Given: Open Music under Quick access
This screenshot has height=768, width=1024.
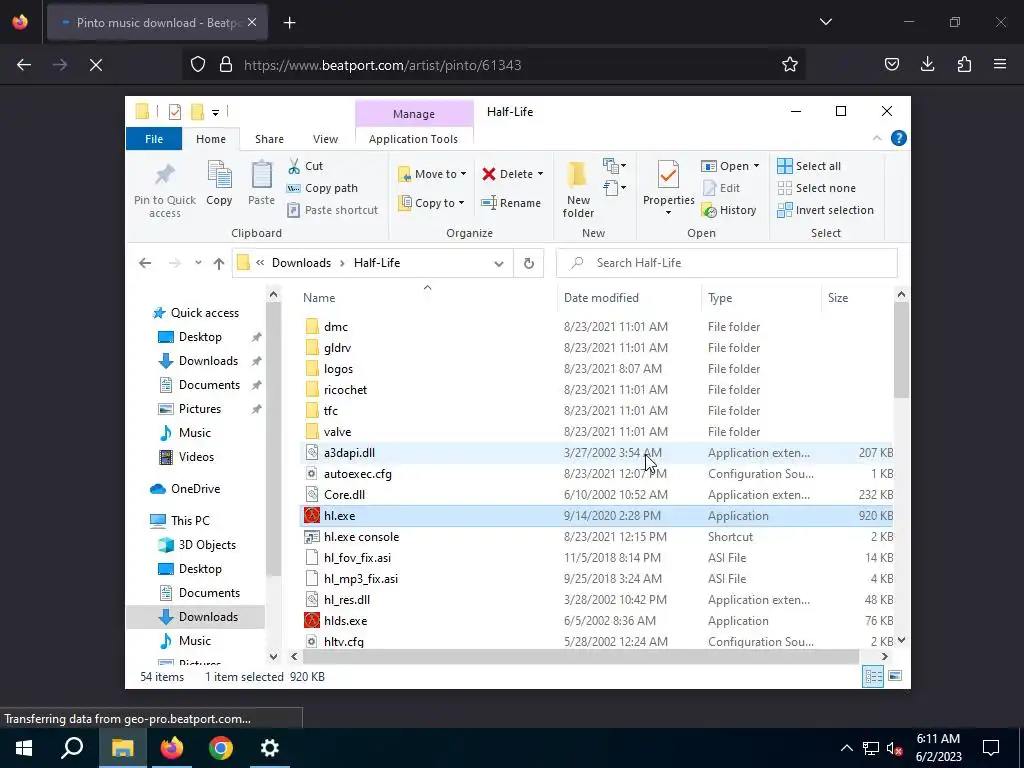Looking at the screenshot, I should 195,432.
